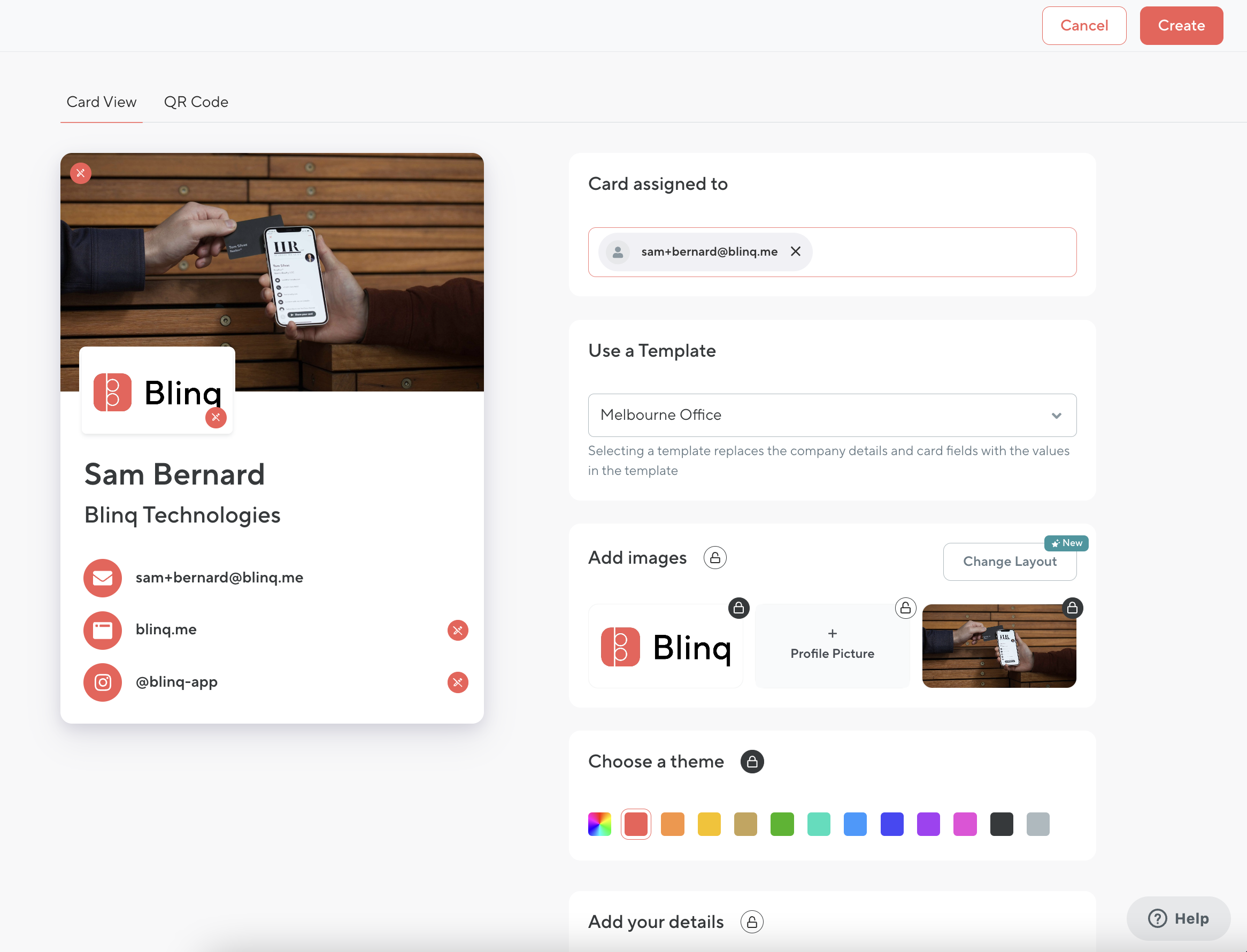Select the gray theme swatch
1247x952 pixels.
coord(1038,824)
